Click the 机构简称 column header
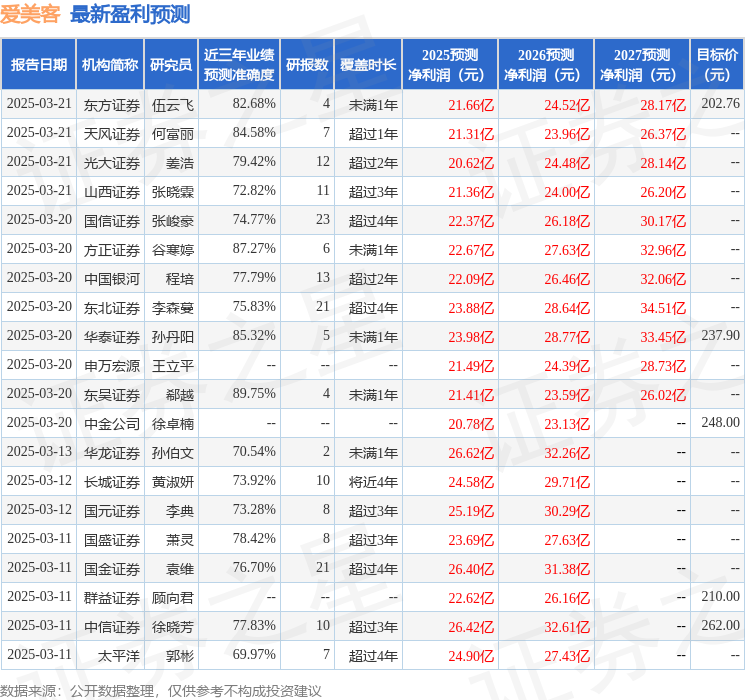 pos(110,65)
